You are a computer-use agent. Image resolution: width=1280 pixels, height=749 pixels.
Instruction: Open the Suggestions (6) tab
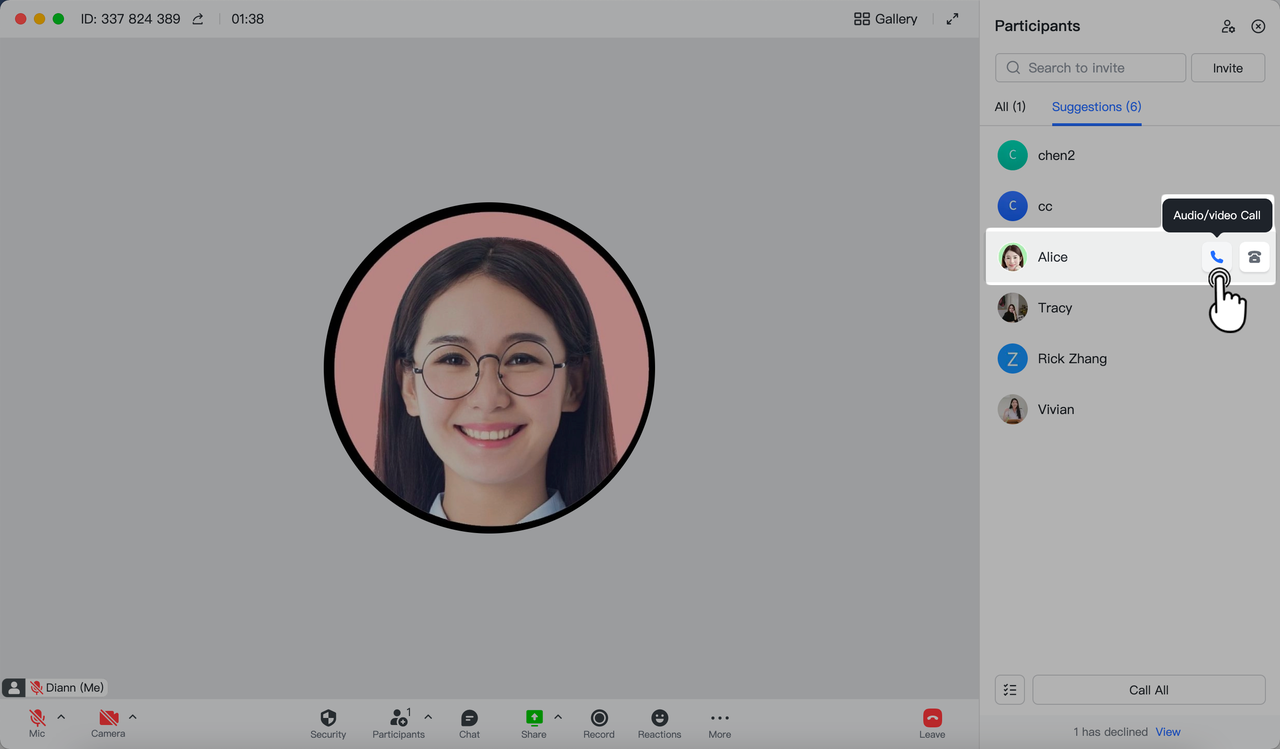(x=1096, y=107)
